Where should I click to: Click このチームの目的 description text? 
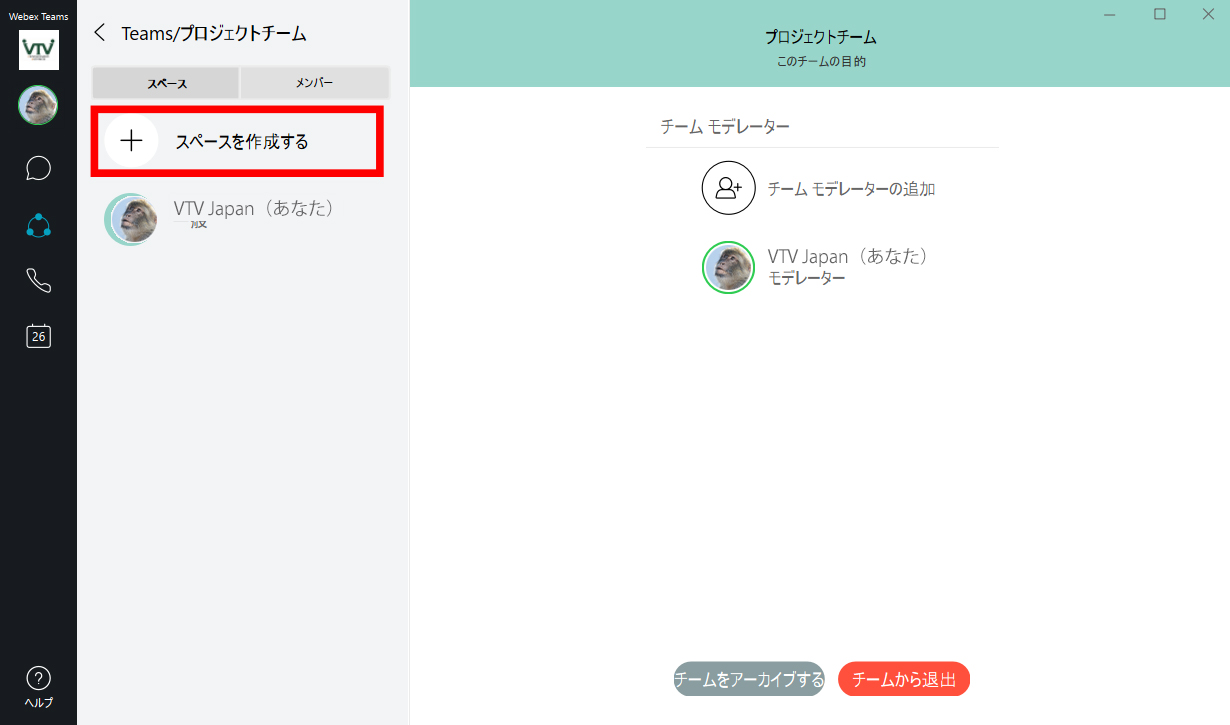click(820, 62)
